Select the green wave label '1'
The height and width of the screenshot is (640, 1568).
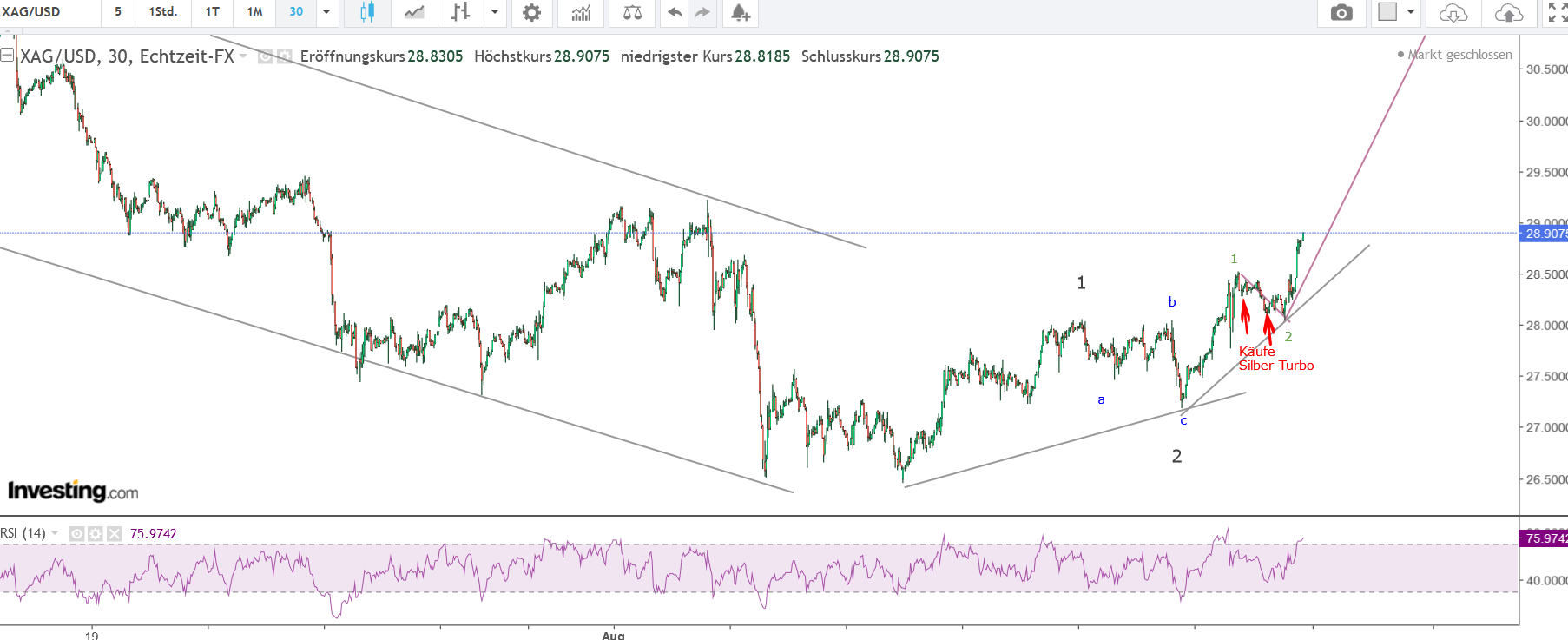[1234, 259]
